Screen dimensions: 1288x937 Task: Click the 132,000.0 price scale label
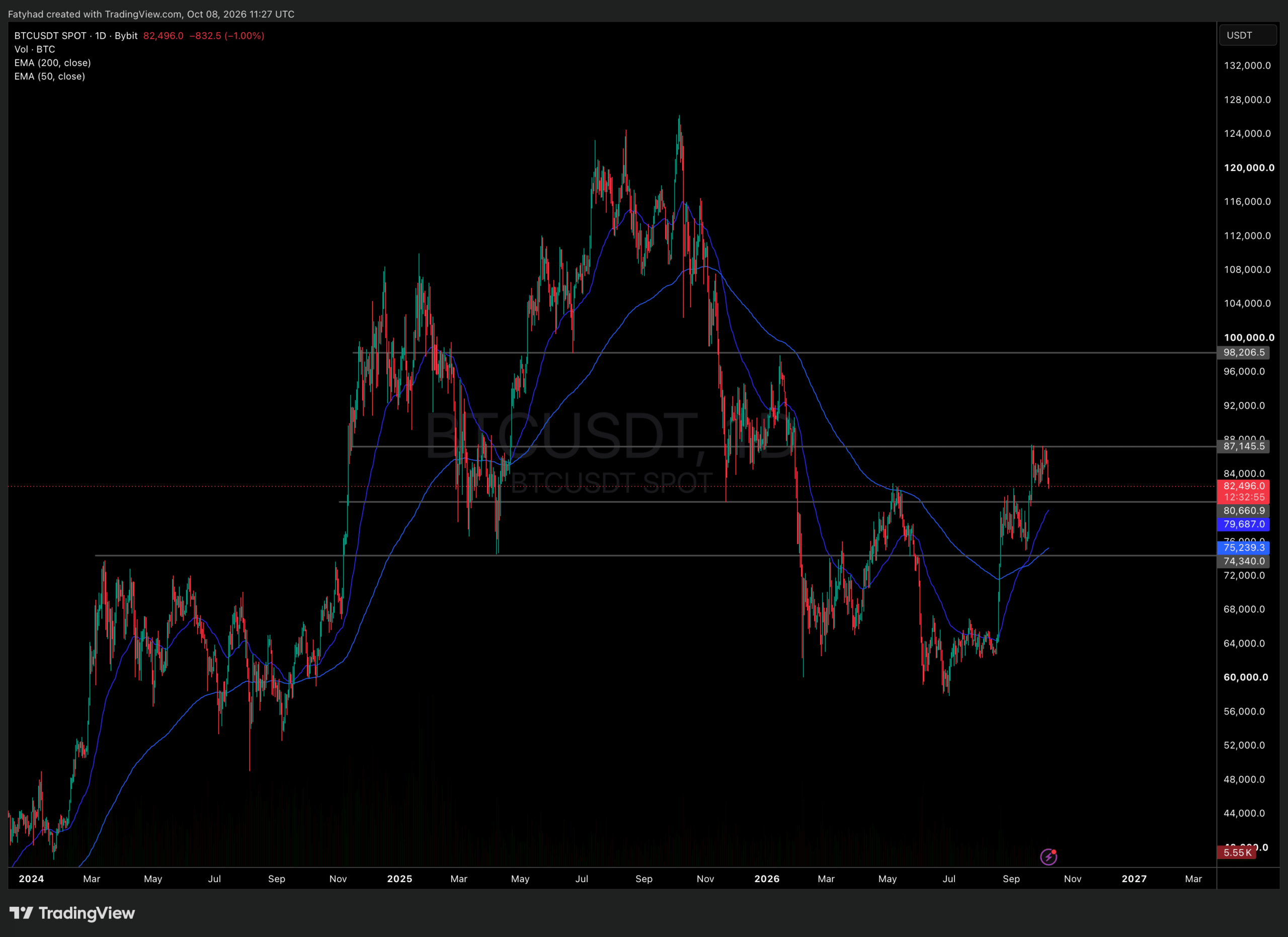(1247, 66)
